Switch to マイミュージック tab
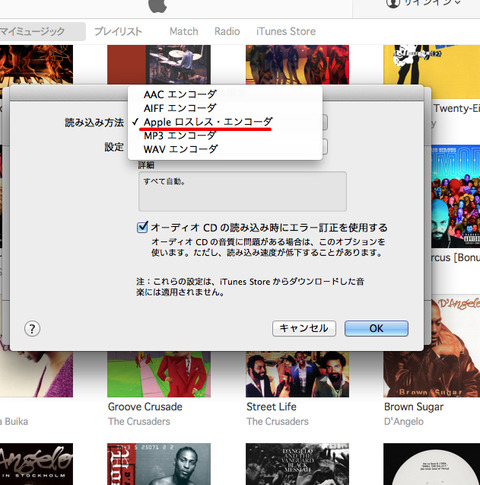 (42, 31)
